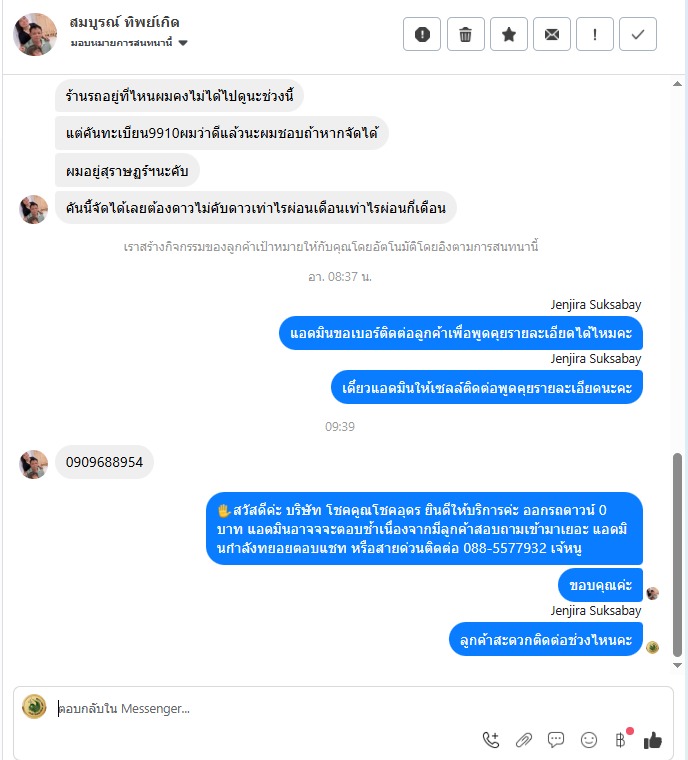Image resolution: width=688 pixels, height=760 pixels.
Task: Start a call with phone plus icon
Action: [491, 740]
